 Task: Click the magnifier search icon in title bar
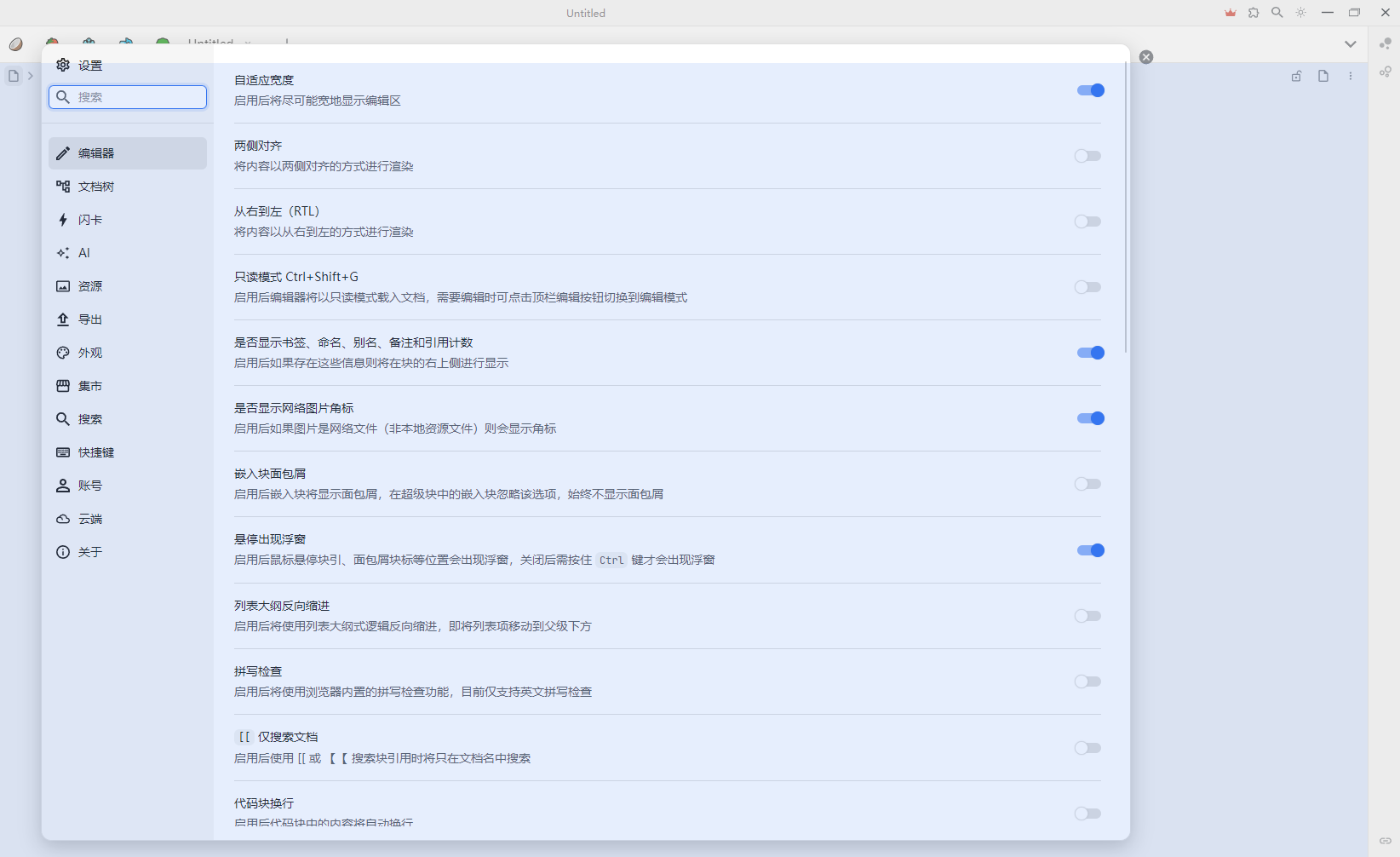tap(1277, 13)
